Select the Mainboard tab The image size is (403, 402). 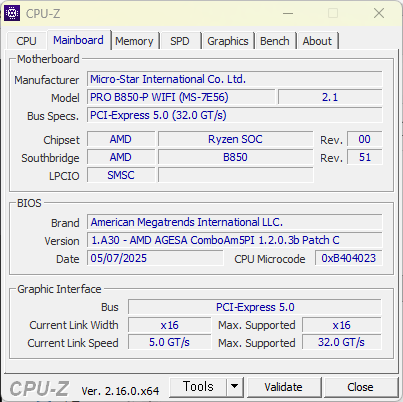79,40
